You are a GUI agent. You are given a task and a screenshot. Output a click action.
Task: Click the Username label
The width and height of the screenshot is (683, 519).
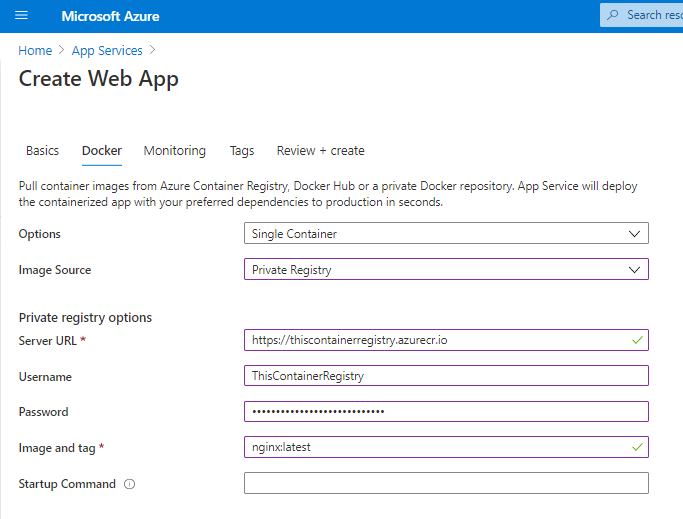pos(45,377)
